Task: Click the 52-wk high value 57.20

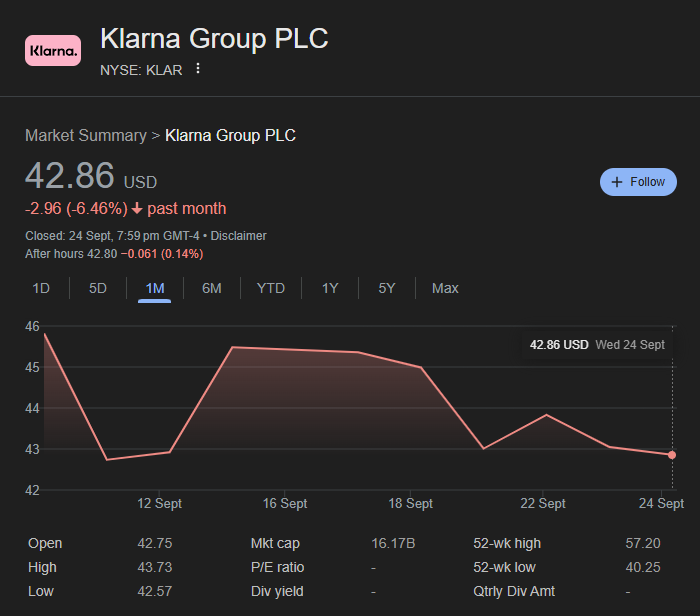Action: [x=643, y=543]
